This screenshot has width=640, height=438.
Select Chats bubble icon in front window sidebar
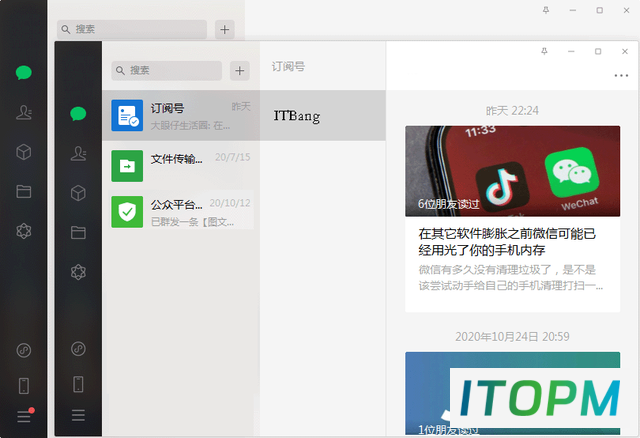tap(78, 113)
